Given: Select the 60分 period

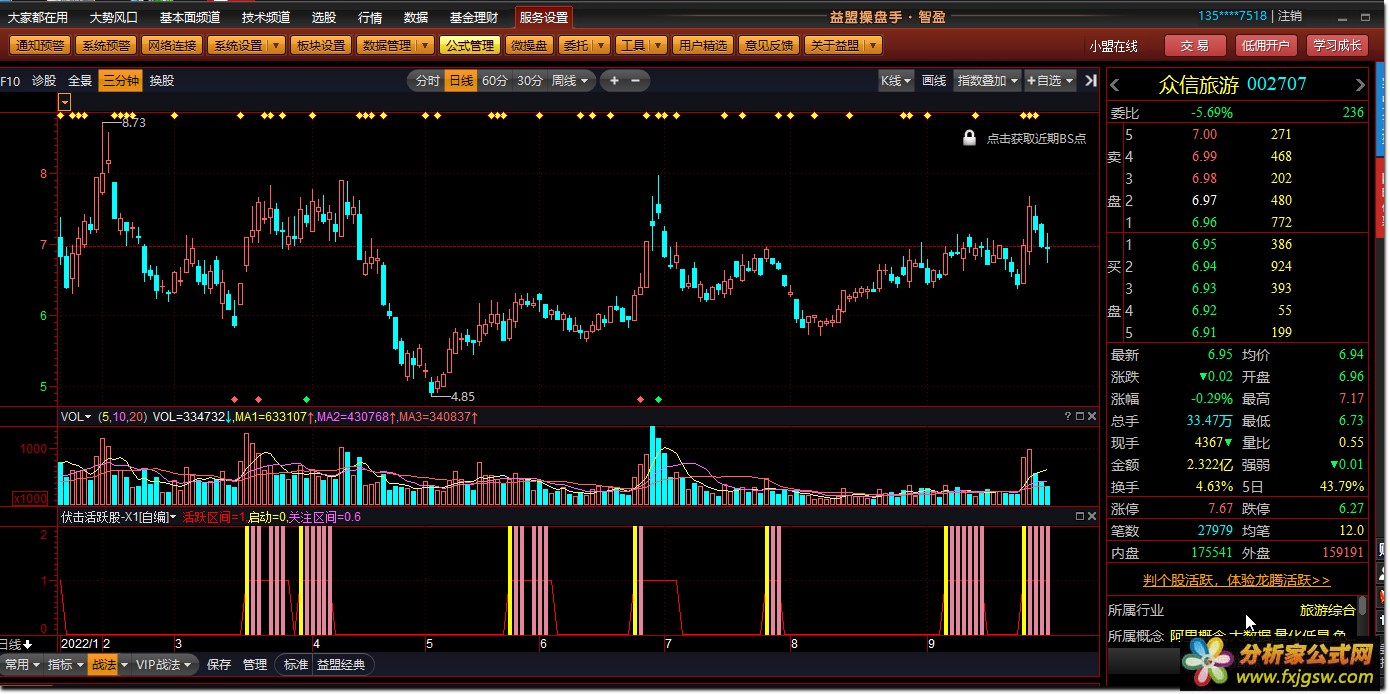Looking at the screenshot, I should point(495,81).
